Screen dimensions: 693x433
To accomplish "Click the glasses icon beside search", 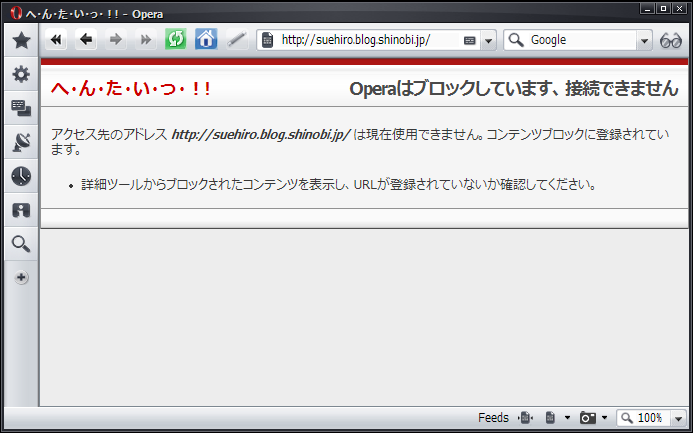I will click(x=670, y=40).
